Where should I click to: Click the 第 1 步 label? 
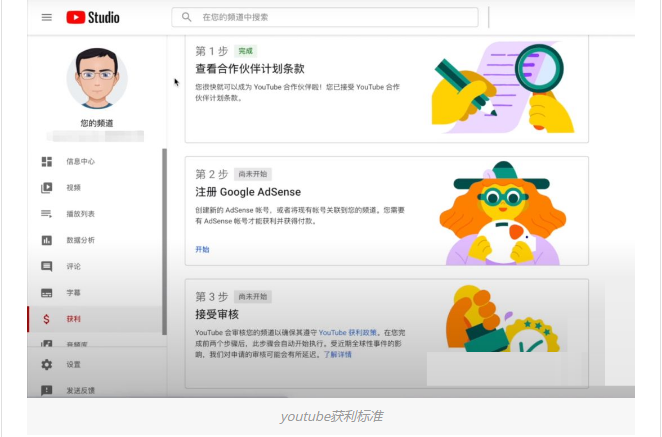point(212,51)
